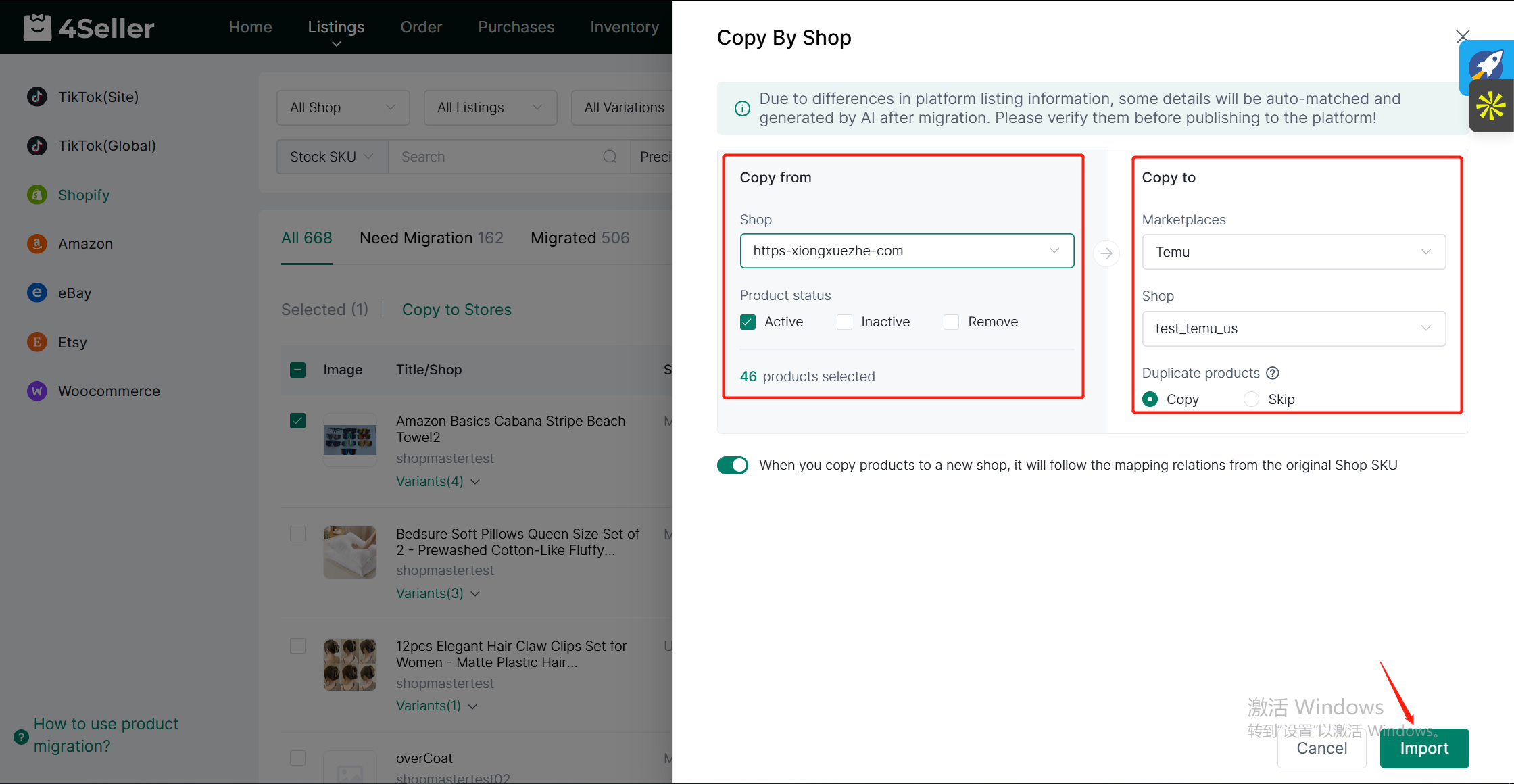Open the Bedsure pillows product thumbnail
This screenshot has width=1514, height=784.
point(350,552)
